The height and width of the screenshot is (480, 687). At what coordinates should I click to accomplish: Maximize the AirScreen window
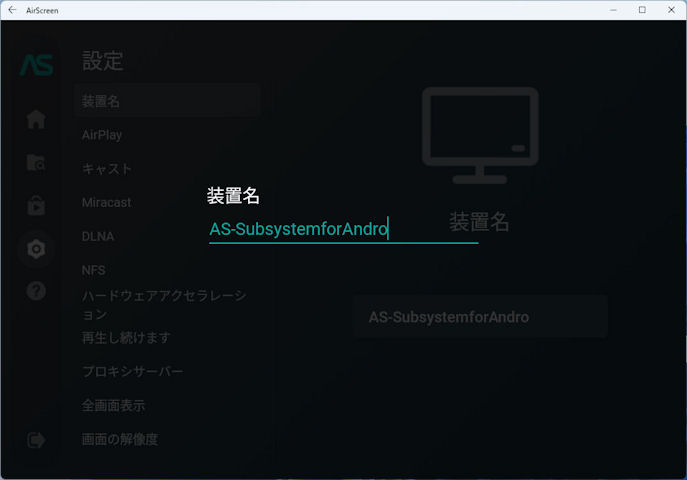pyautogui.click(x=642, y=10)
